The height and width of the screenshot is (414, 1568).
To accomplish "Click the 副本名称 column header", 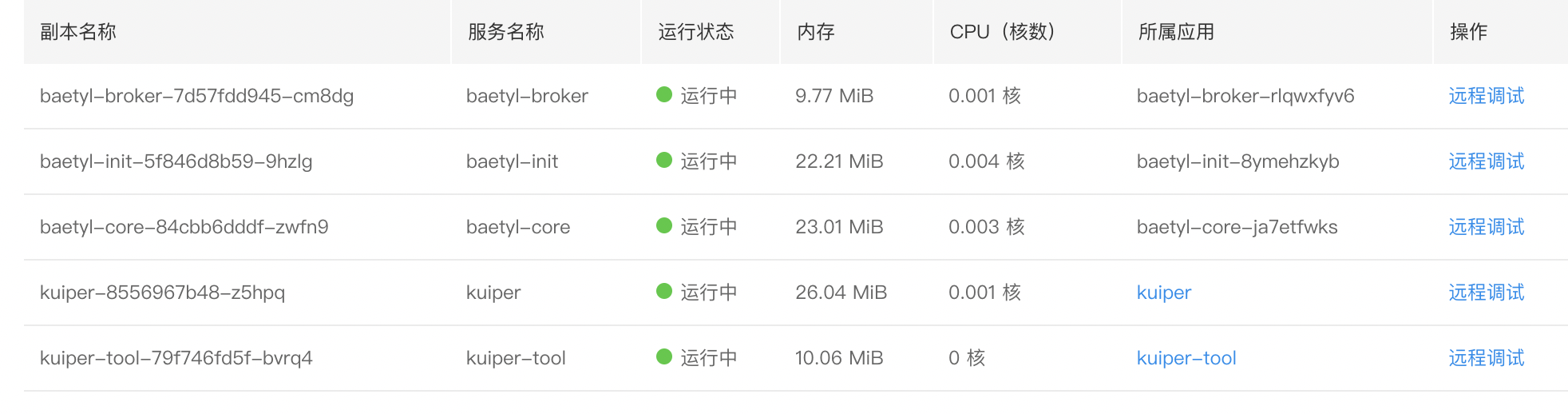I will tap(78, 32).
